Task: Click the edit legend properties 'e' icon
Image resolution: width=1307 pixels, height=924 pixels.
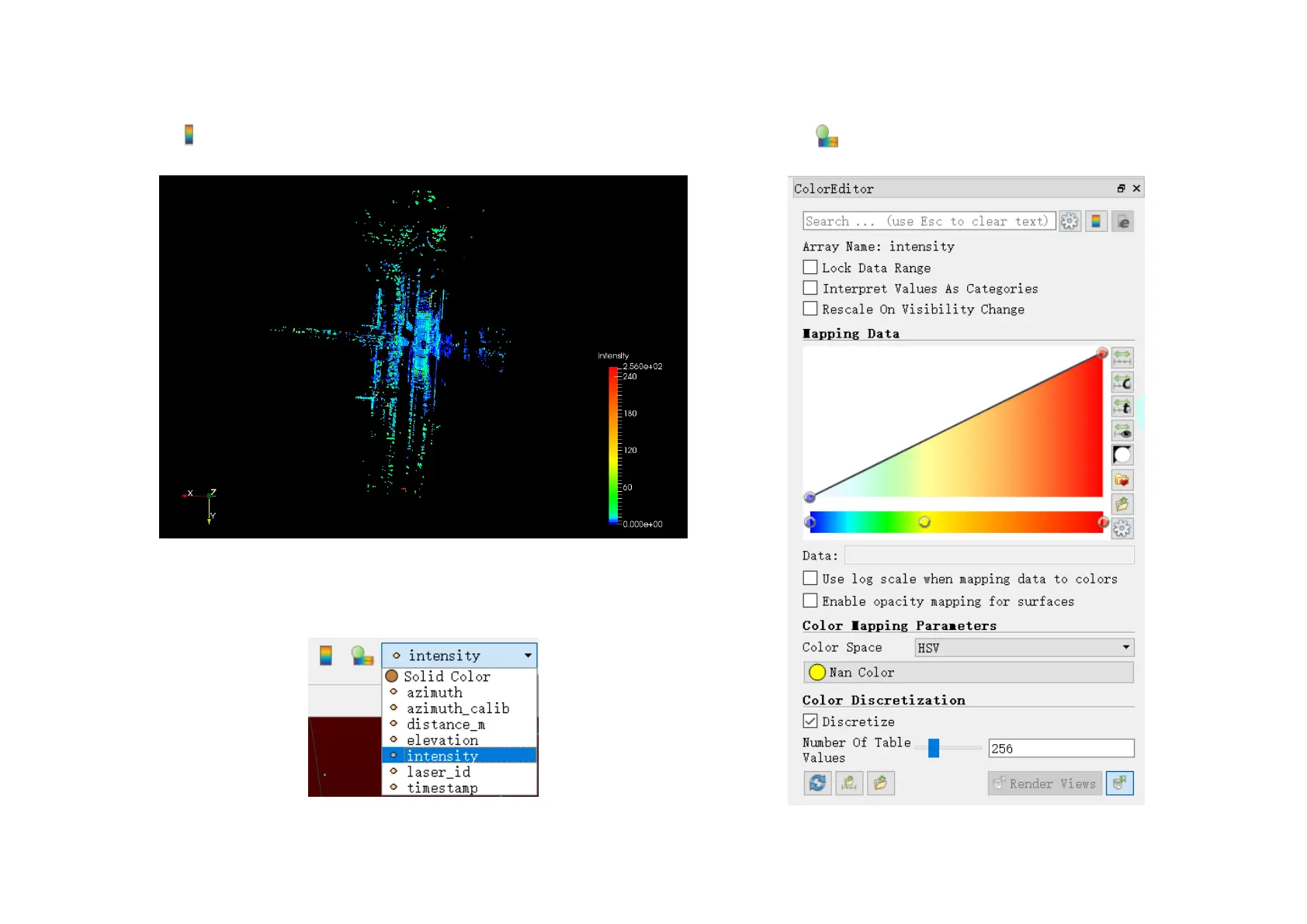Action: pos(1122,221)
